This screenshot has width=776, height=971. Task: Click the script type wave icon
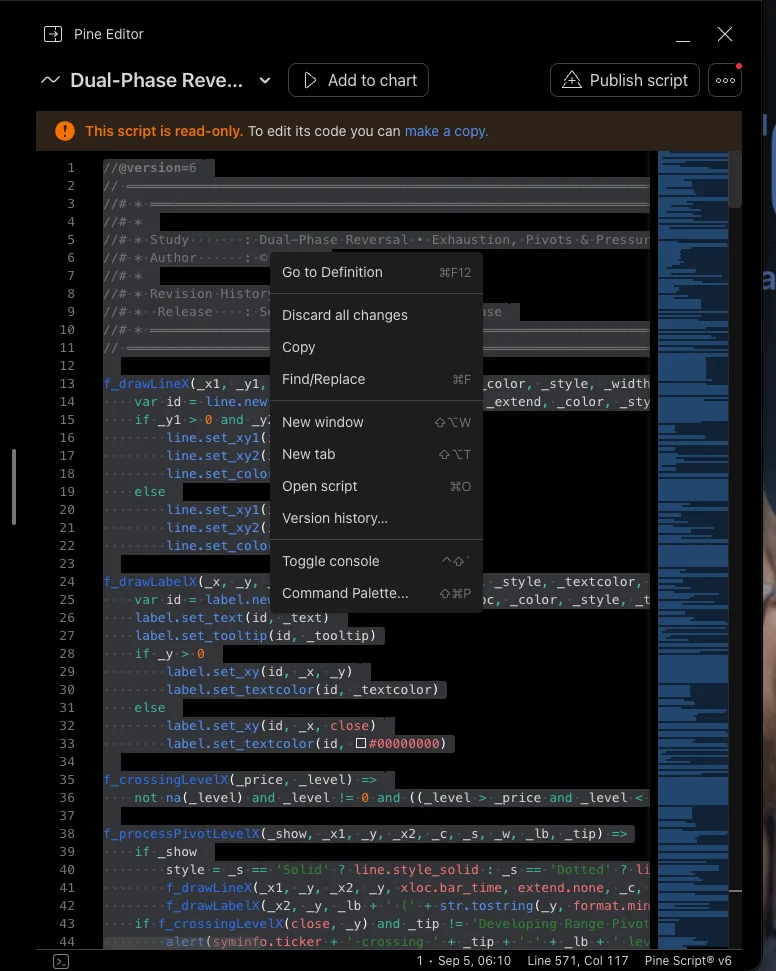[50, 80]
